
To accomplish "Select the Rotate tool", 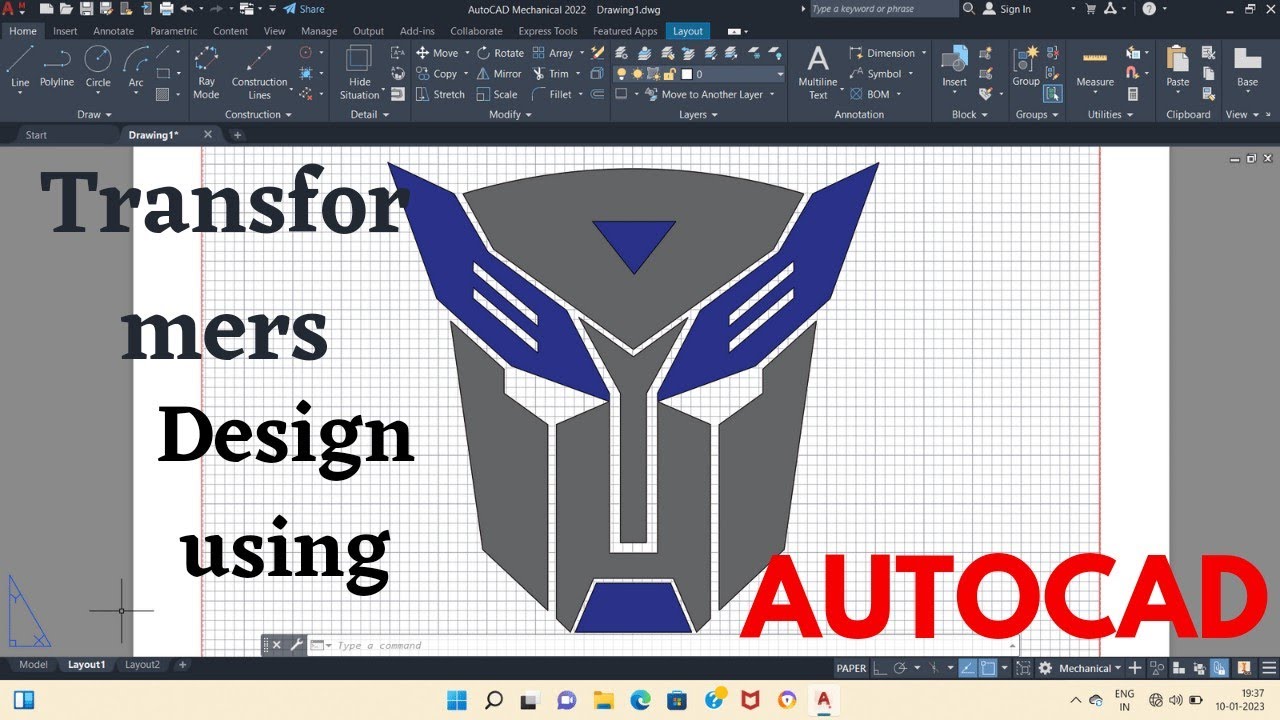I will coord(500,53).
